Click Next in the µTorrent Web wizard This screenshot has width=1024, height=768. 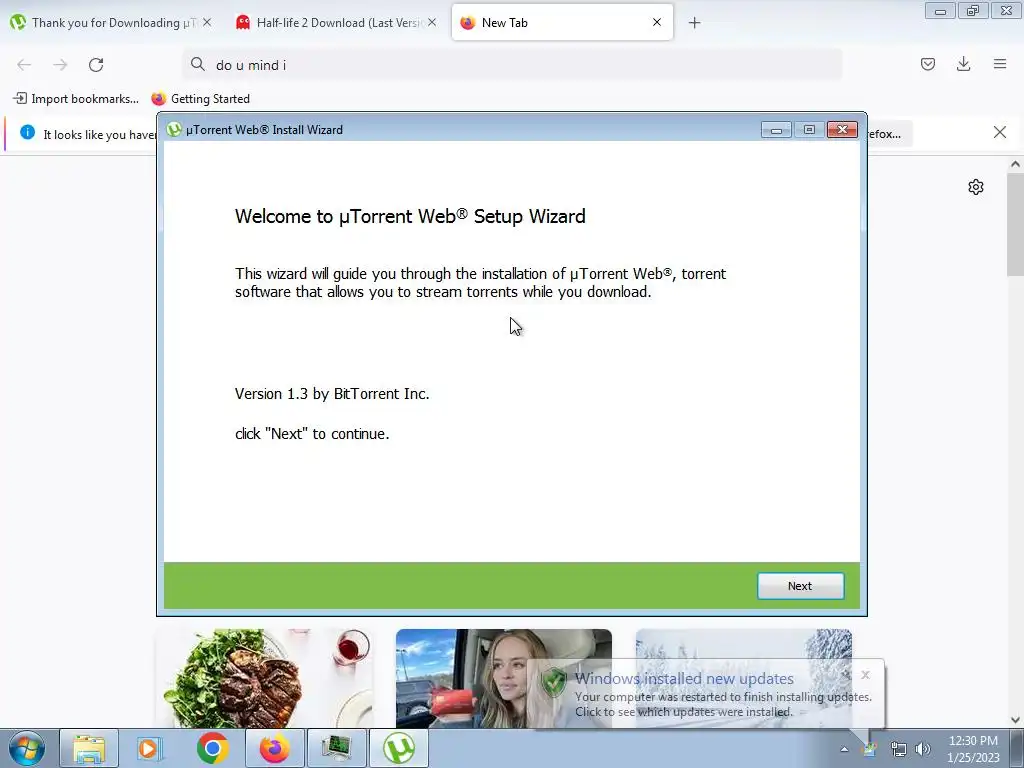pyautogui.click(x=800, y=586)
